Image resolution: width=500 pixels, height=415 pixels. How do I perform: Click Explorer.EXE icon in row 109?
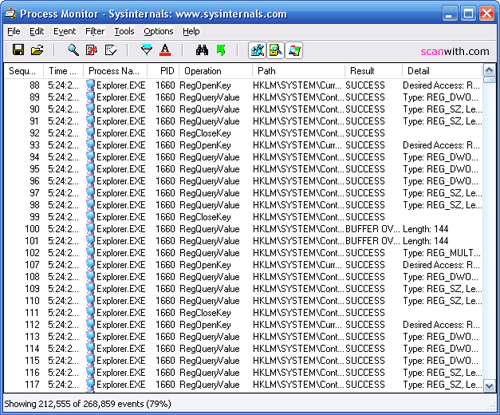(90, 289)
